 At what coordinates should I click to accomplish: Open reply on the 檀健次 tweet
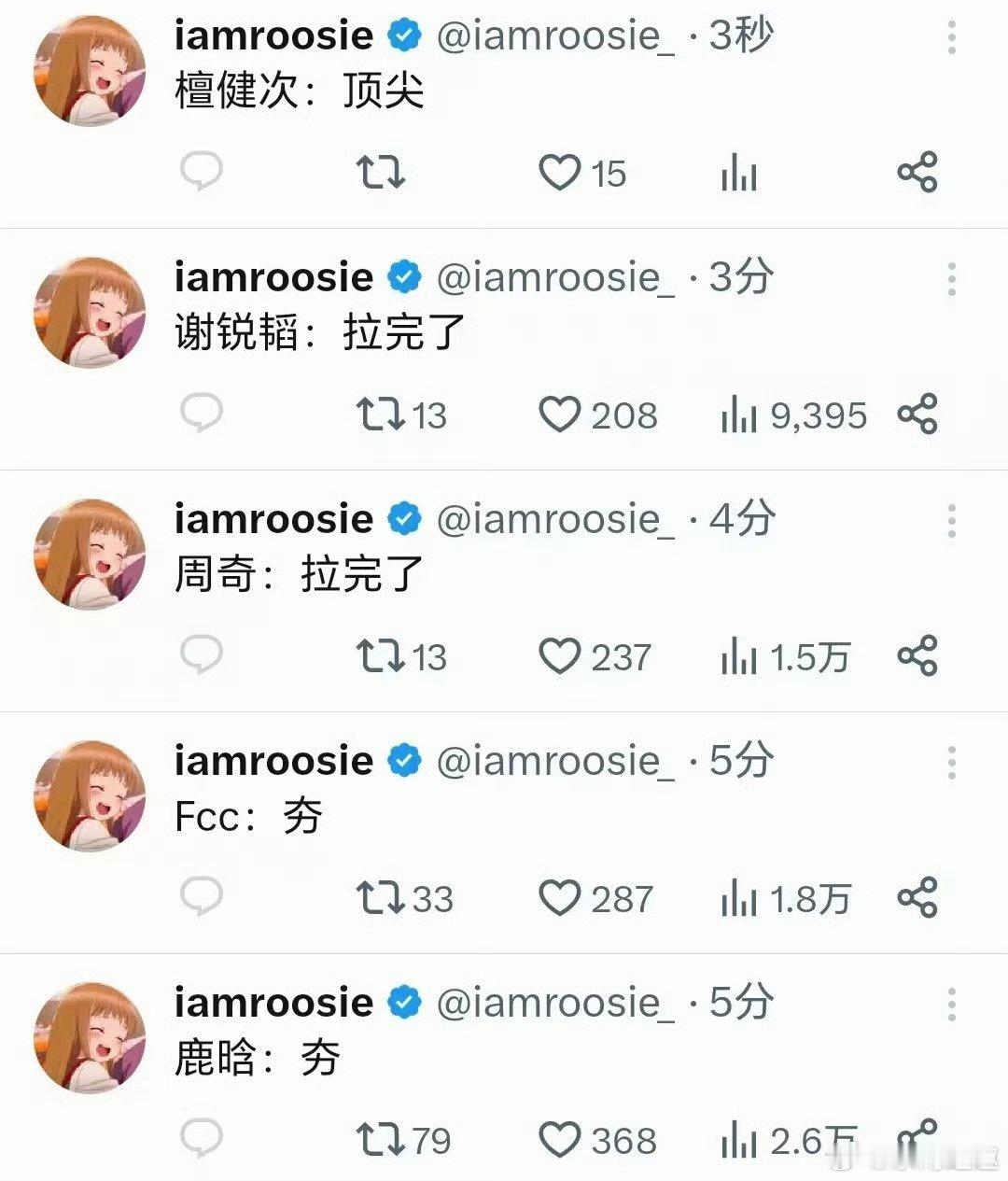pyautogui.click(x=201, y=173)
